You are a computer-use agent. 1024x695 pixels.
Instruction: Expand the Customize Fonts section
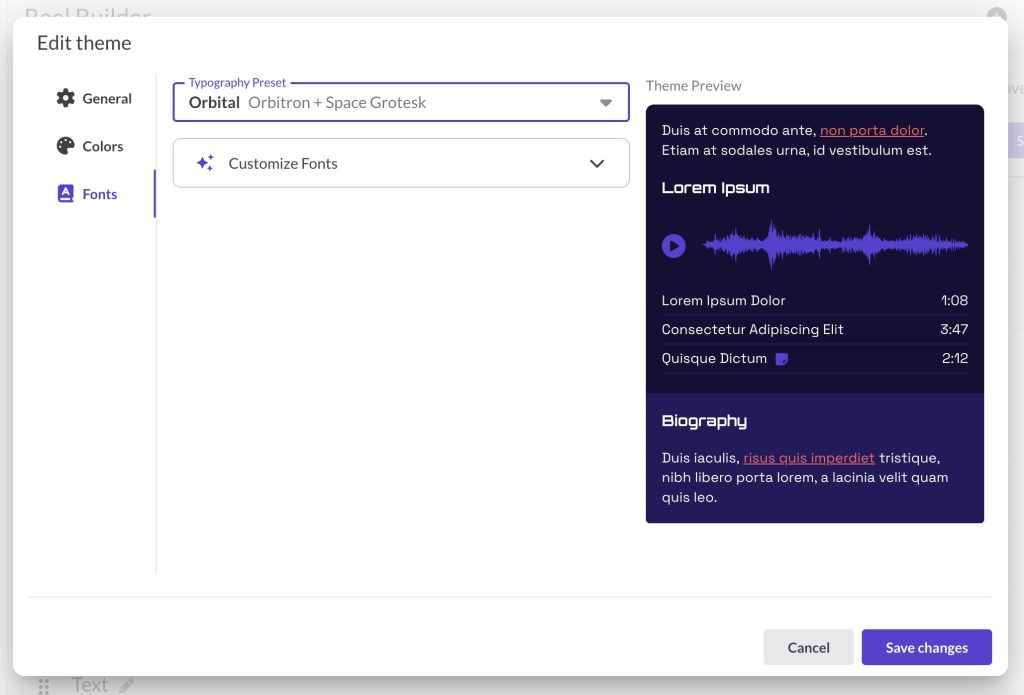point(401,163)
